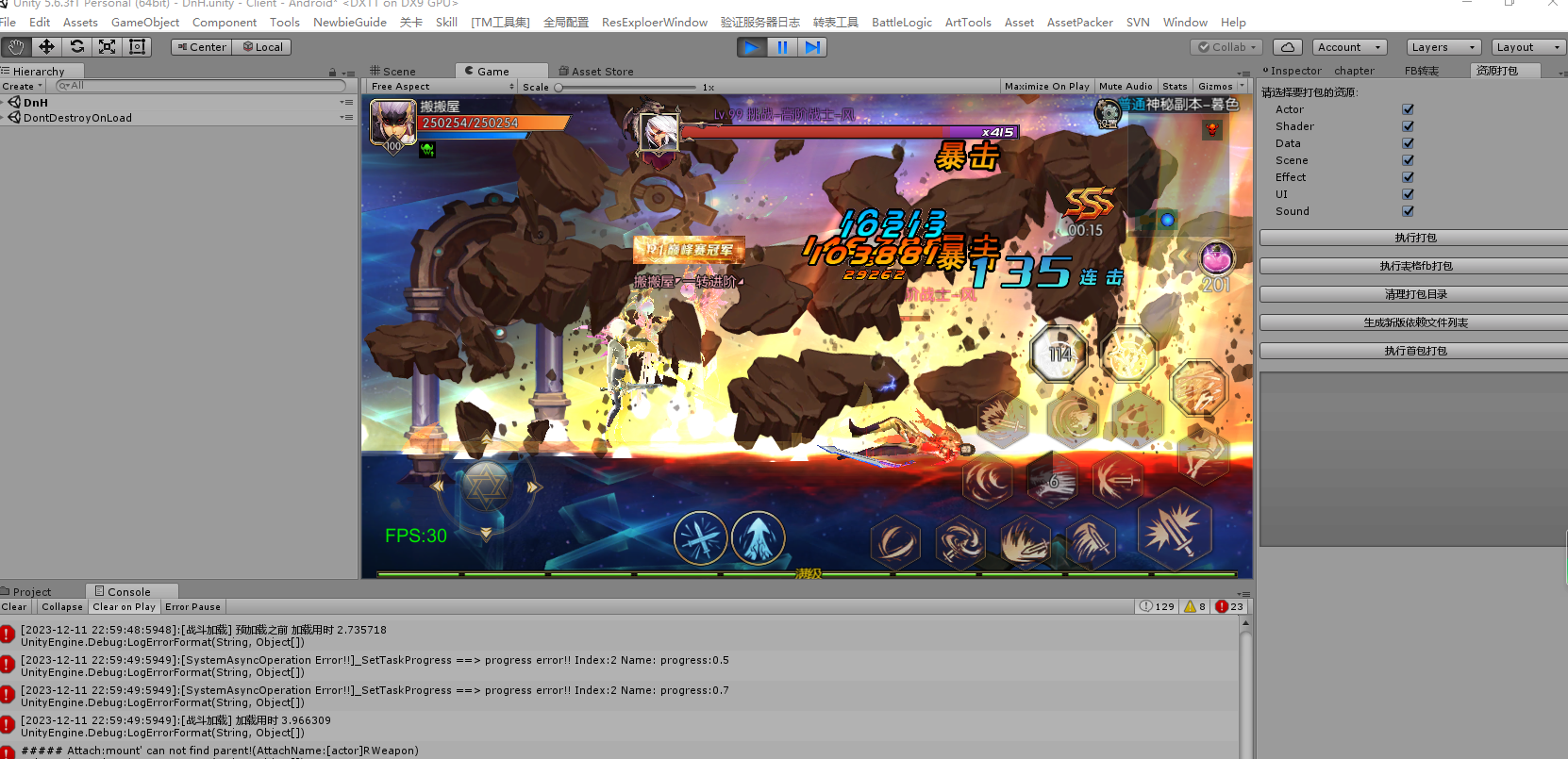Open the cloud services panel
1568x759 pixels.
click(1288, 47)
